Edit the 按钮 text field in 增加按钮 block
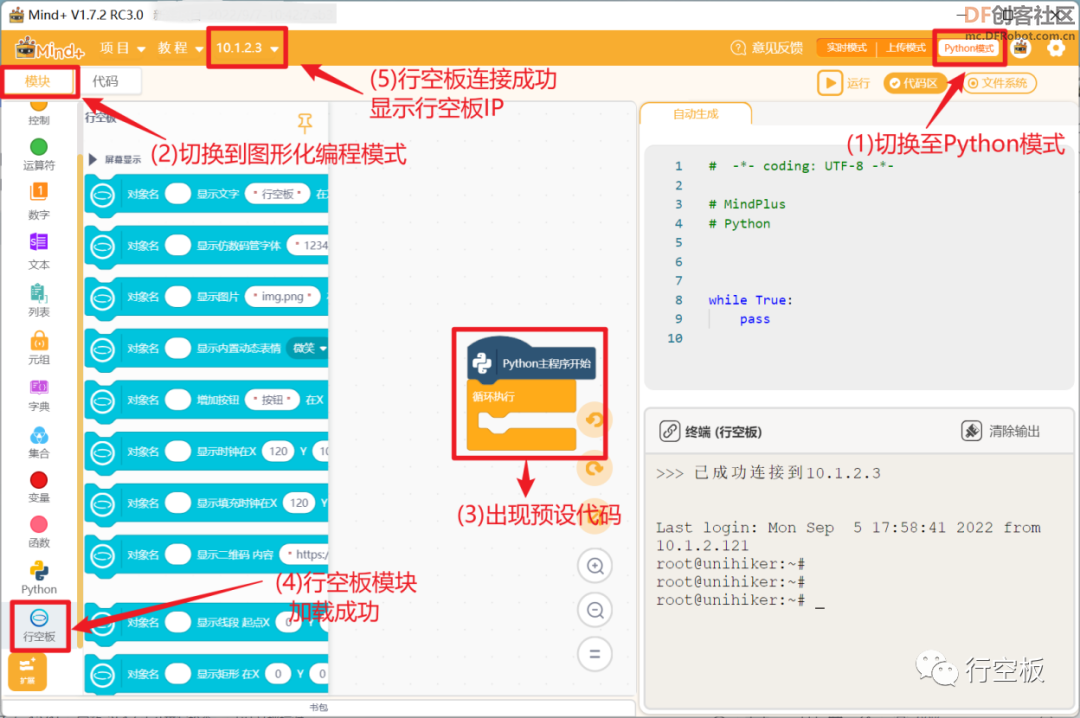 click(x=272, y=400)
